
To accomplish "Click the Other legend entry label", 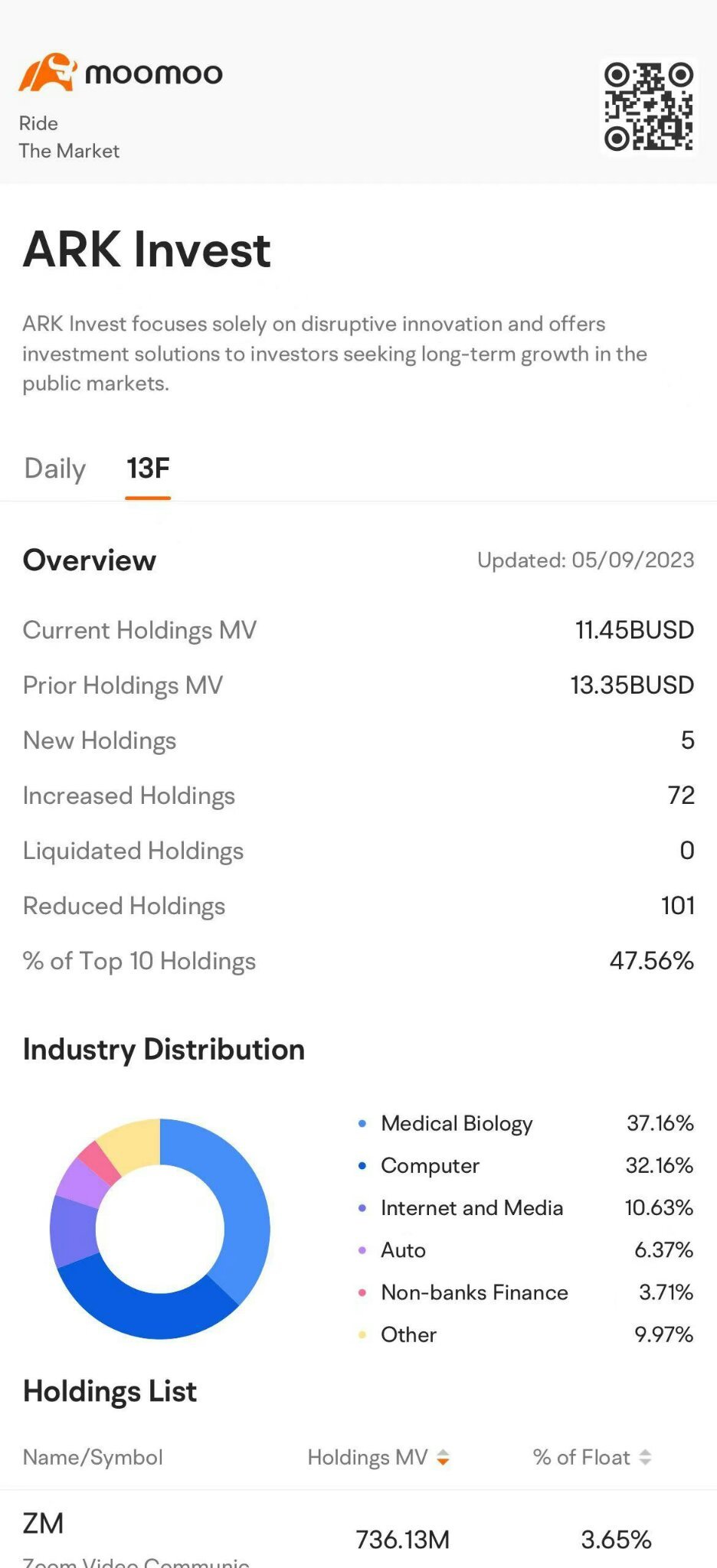I will (x=408, y=1335).
